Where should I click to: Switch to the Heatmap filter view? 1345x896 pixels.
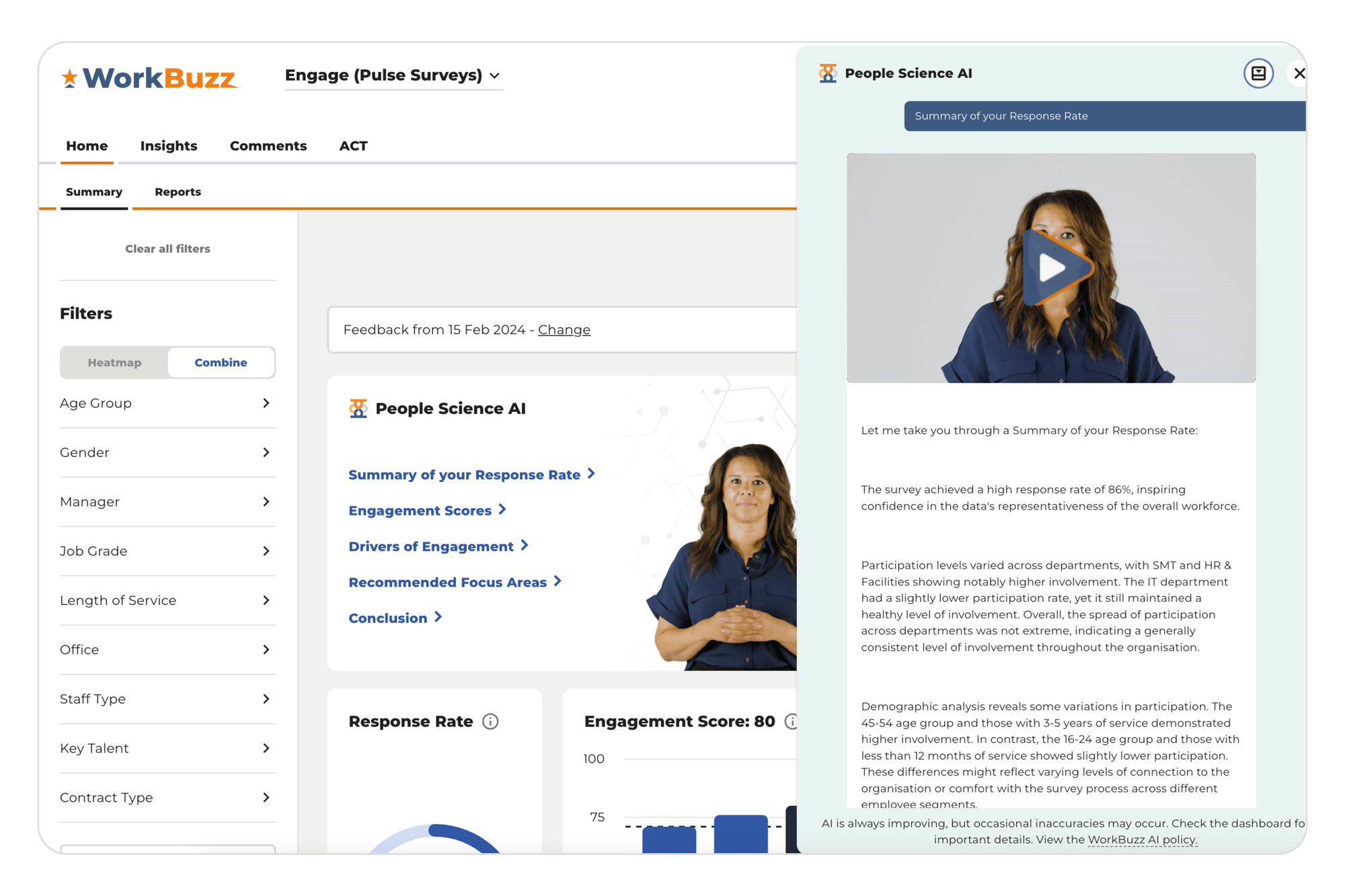[113, 362]
